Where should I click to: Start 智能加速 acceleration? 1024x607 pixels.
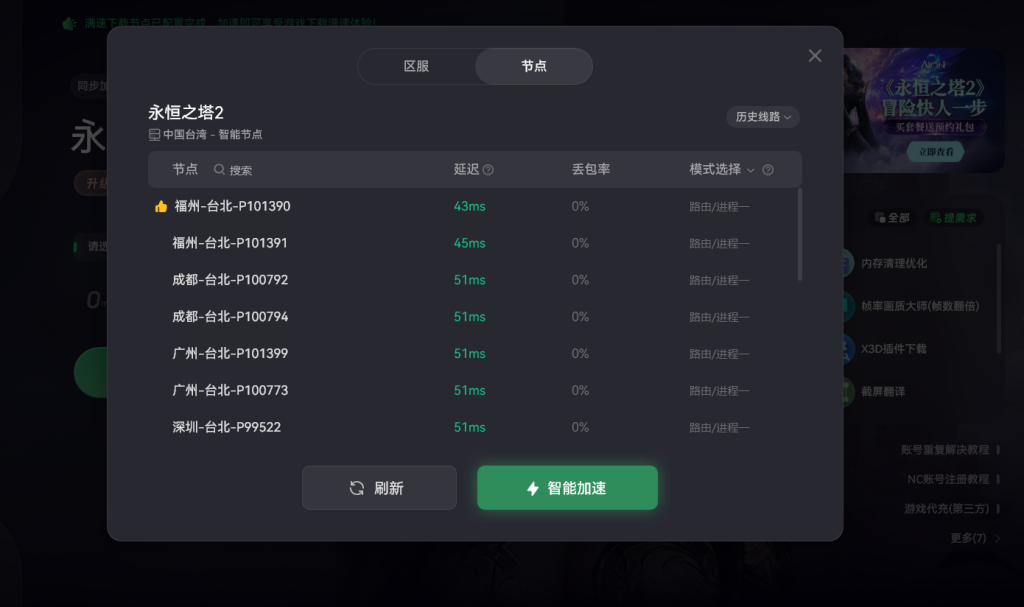pyautogui.click(x=568, y=488)
